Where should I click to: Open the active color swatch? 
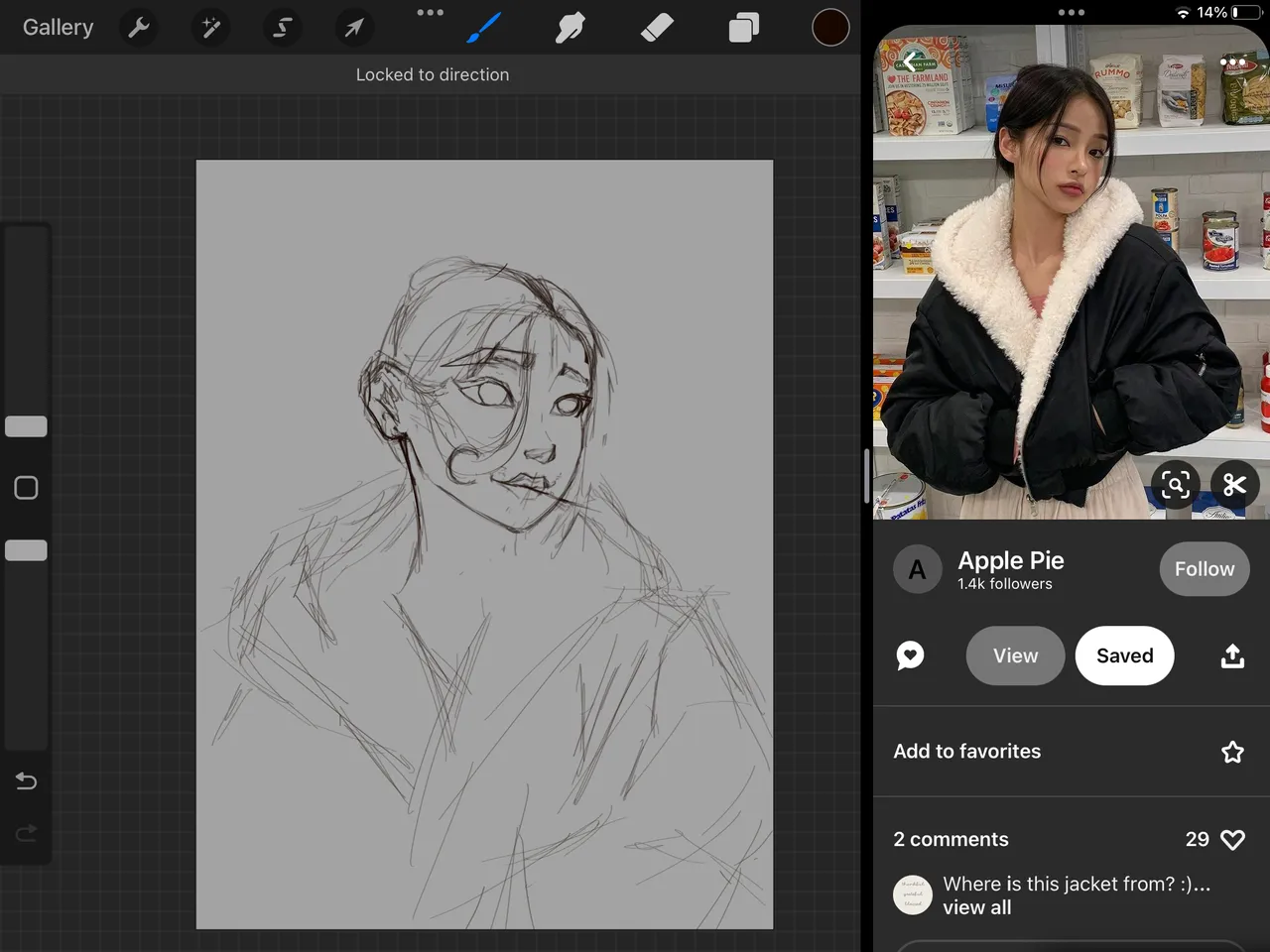click(x=830, y=27)
